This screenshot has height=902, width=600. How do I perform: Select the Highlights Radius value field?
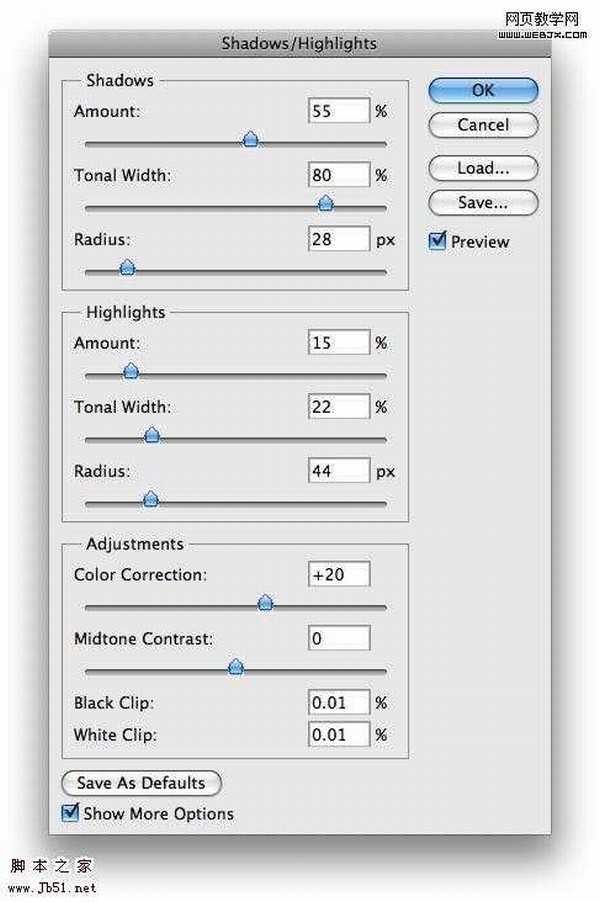339,470
